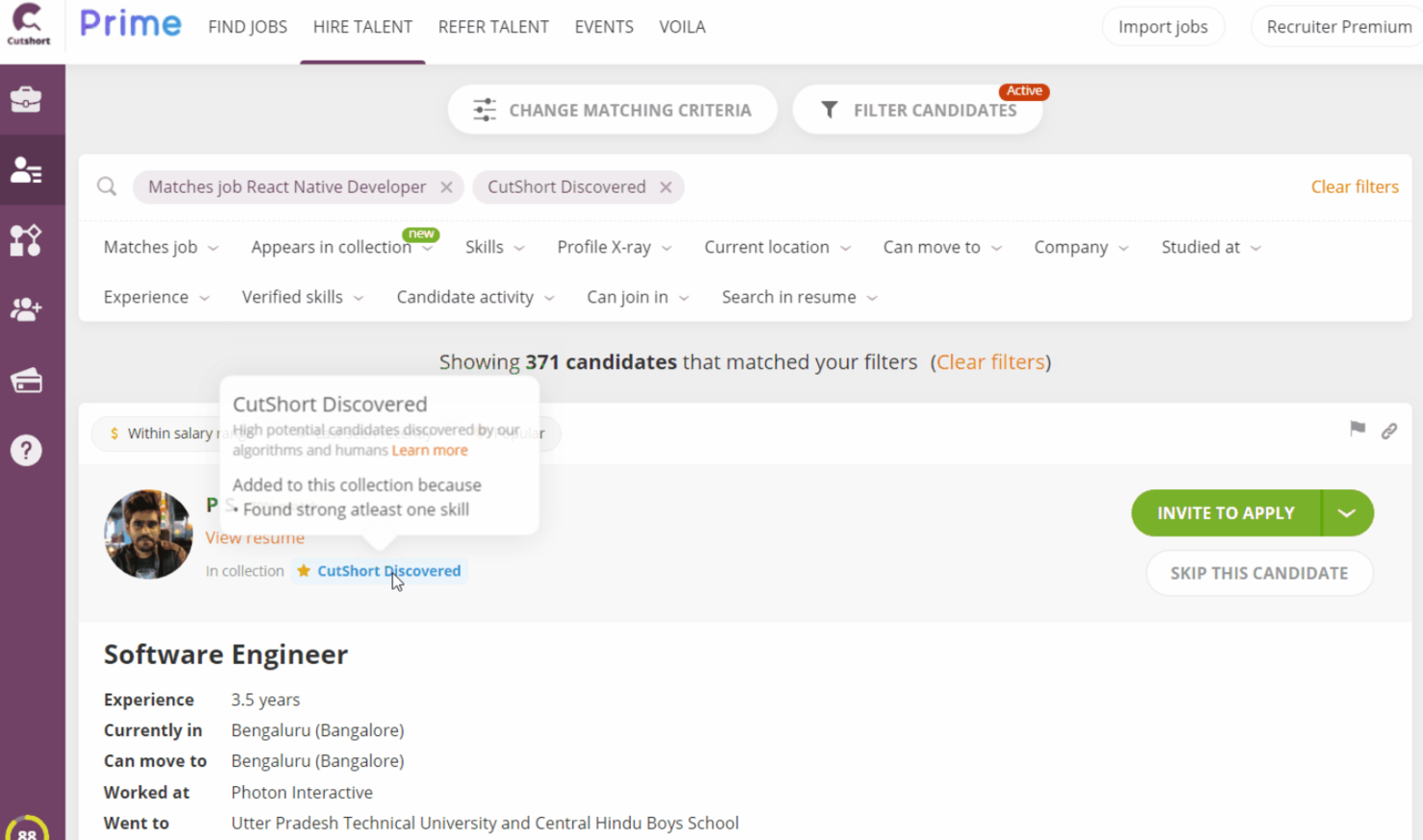Image resolution: width=1423 pixels, height=840 pixels.
Task: Open the View resume link
Action: pos(255,537)
